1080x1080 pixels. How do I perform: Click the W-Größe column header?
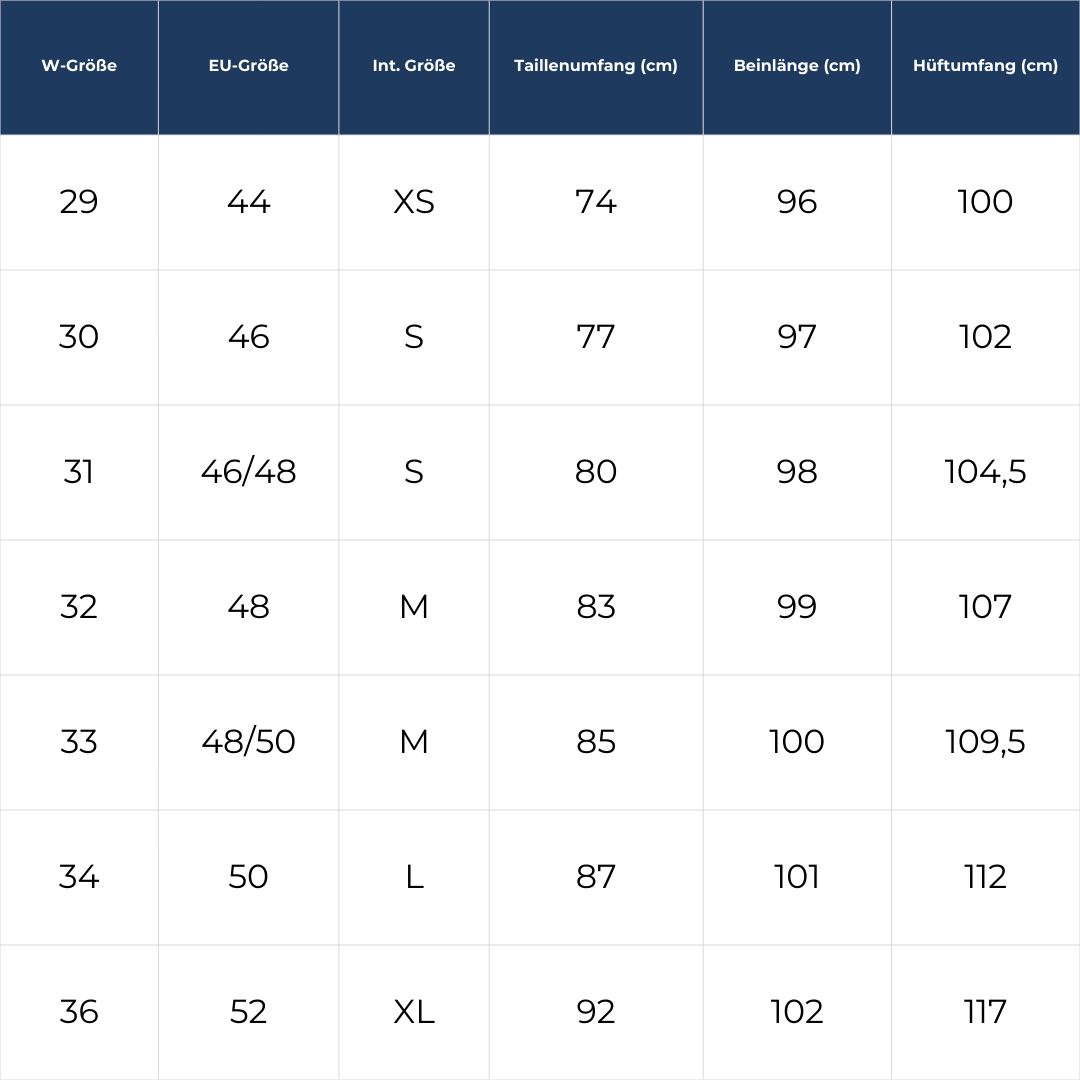pyautogui.click(x=79, y=66)
